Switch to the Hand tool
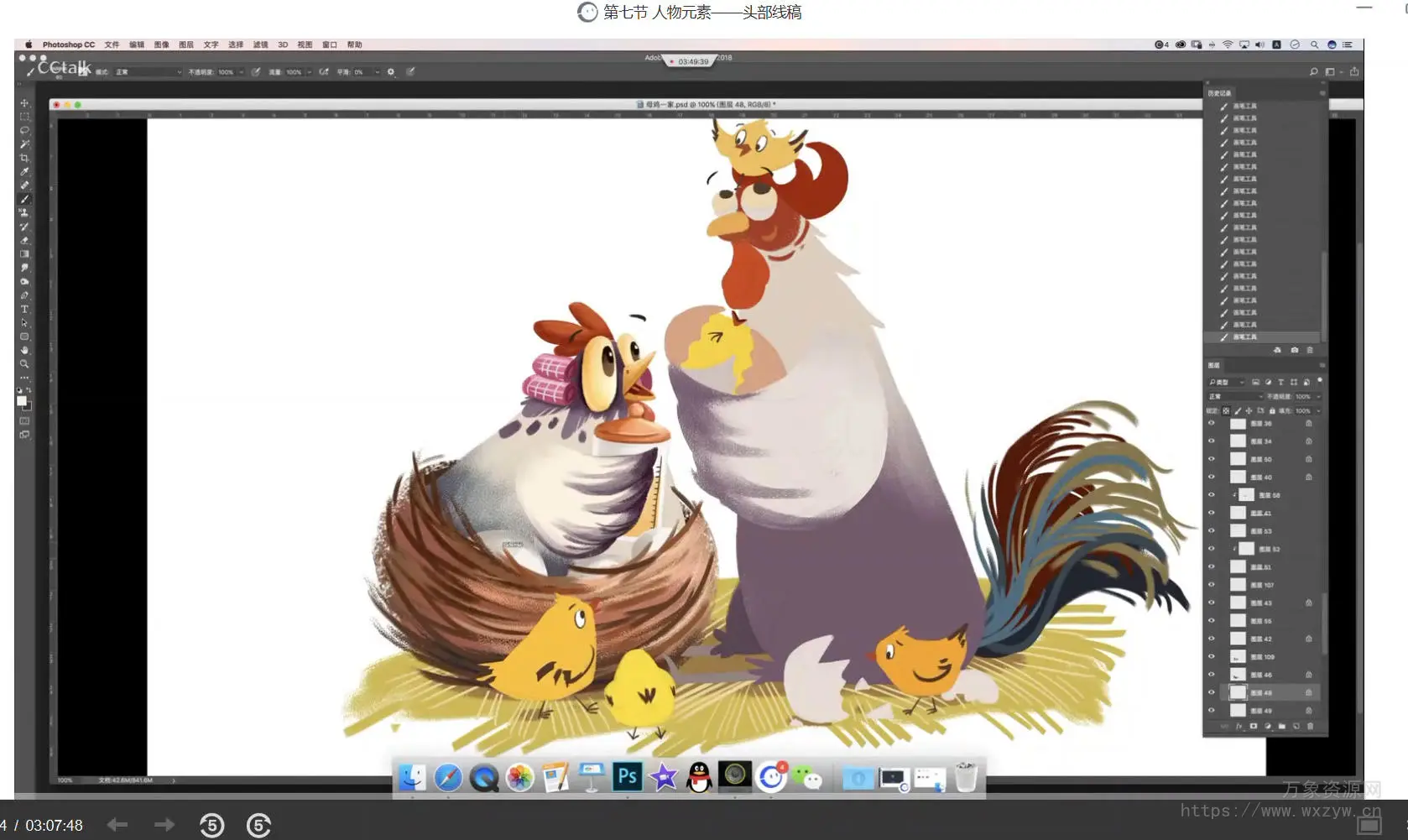Image resolution: width=1408 pixels, height=840 pixels. 24,350
